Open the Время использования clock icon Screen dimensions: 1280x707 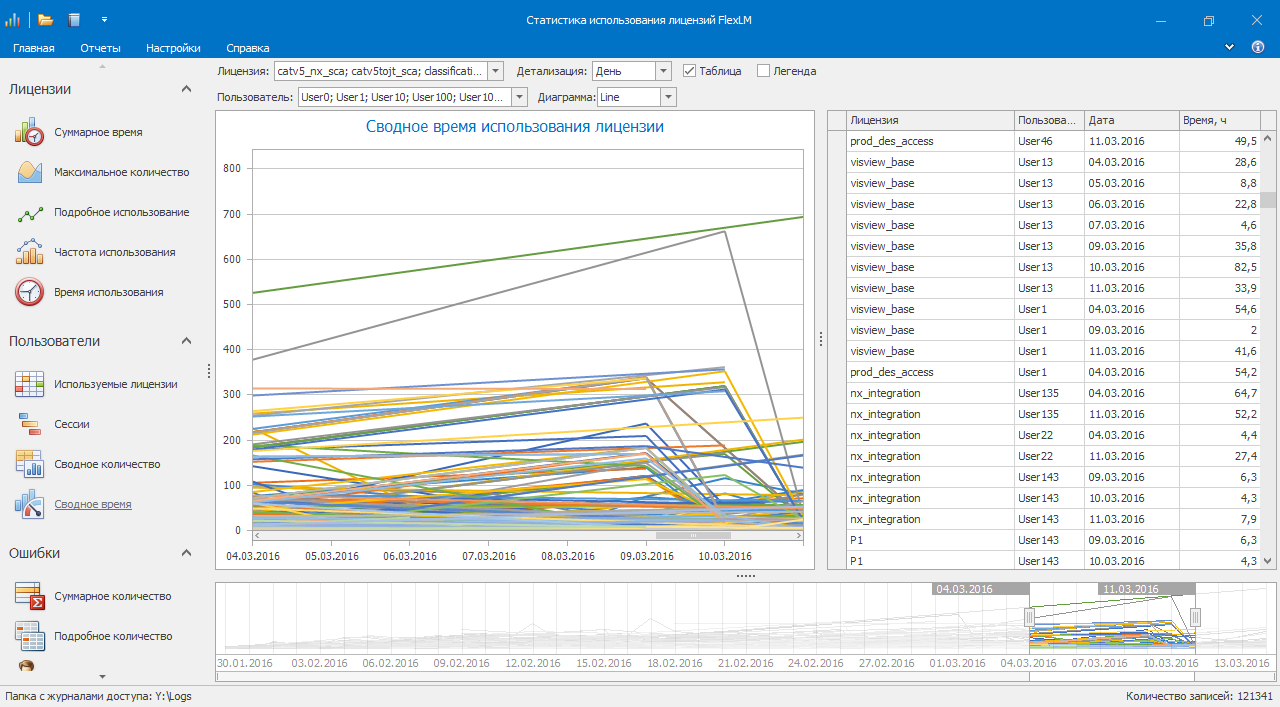(x=29, y=292)
